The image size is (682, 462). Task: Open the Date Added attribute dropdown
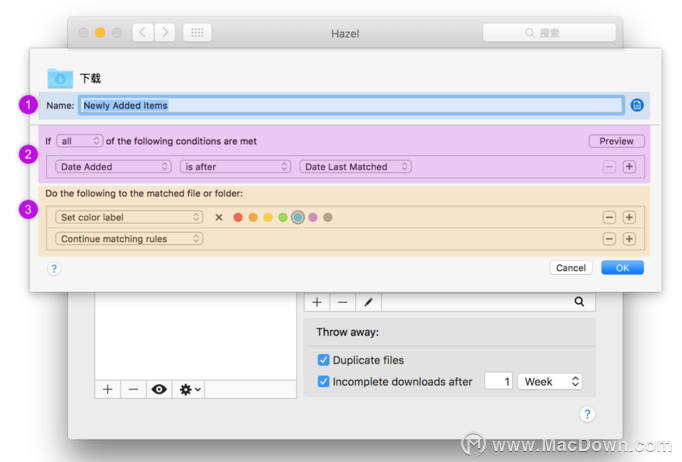(113, 167)
